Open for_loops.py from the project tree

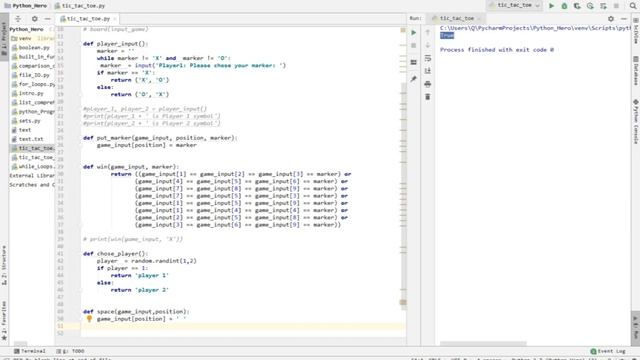coord(33,84)
